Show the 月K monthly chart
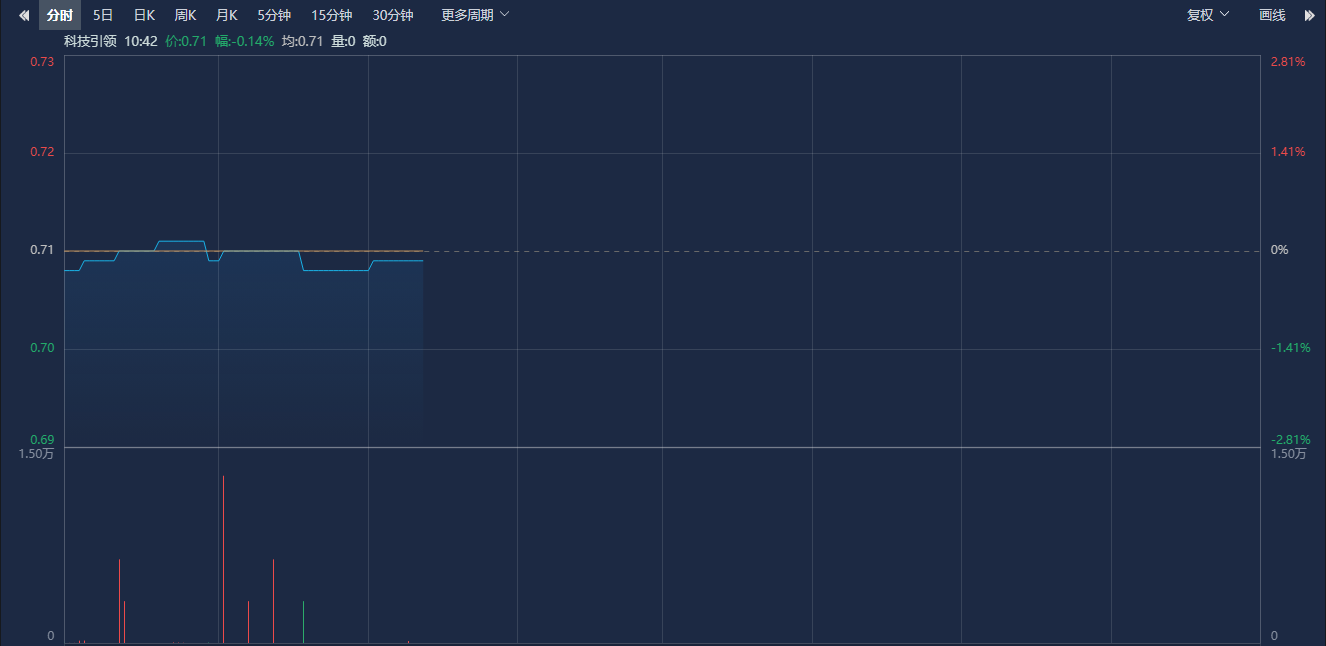Viewport: 1326px width, 646px height. click(x=227, y=15)
